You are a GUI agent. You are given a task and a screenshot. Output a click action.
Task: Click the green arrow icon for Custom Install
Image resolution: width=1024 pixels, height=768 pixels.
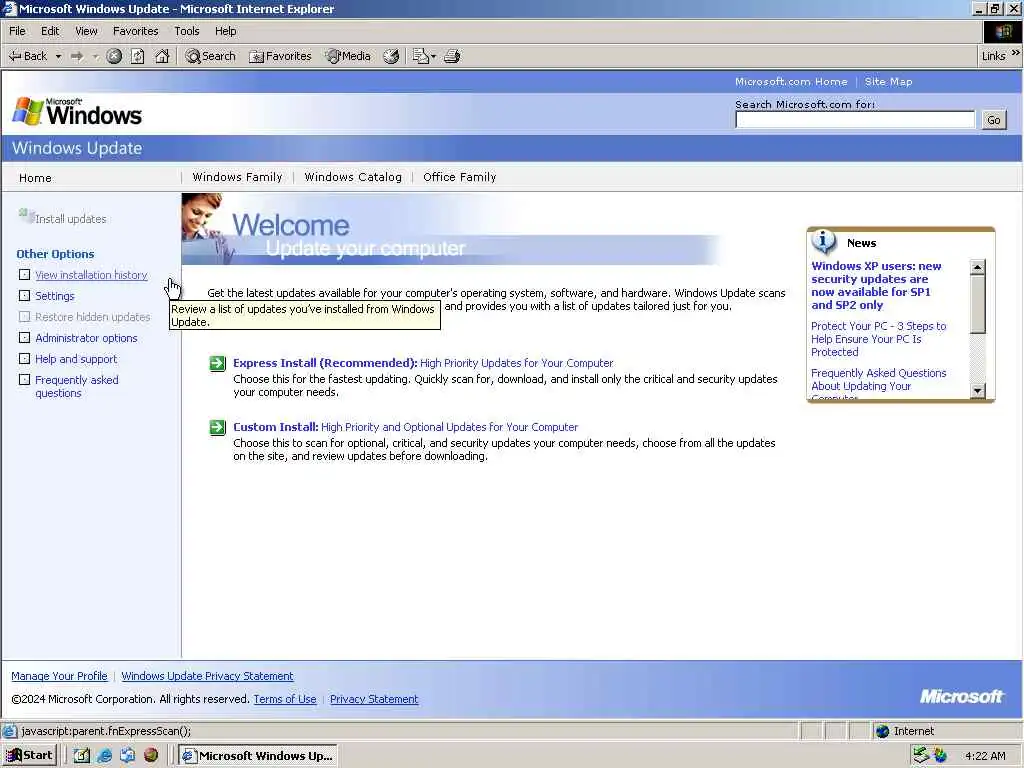tap(217, 427)
